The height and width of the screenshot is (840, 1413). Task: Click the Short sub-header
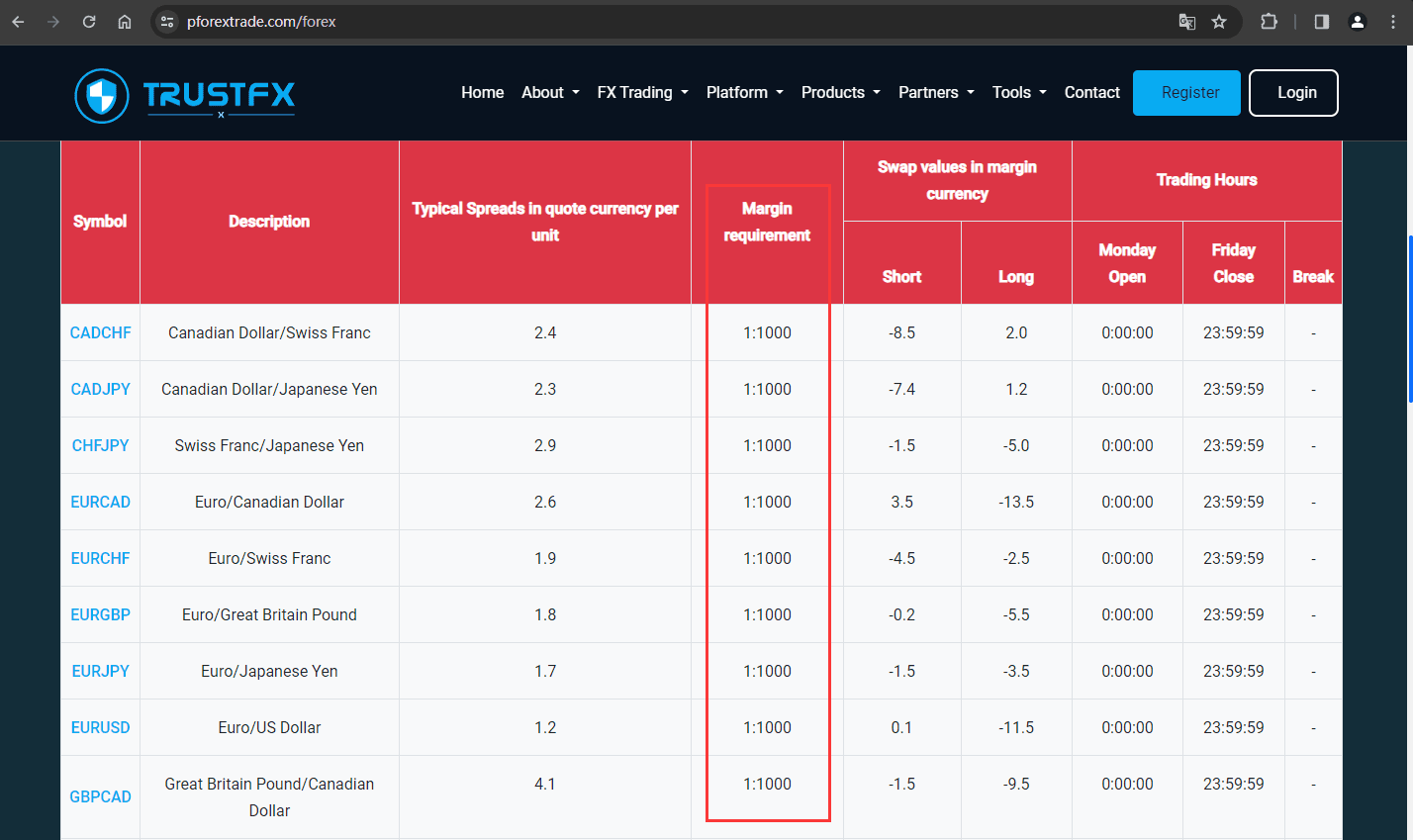901,263
